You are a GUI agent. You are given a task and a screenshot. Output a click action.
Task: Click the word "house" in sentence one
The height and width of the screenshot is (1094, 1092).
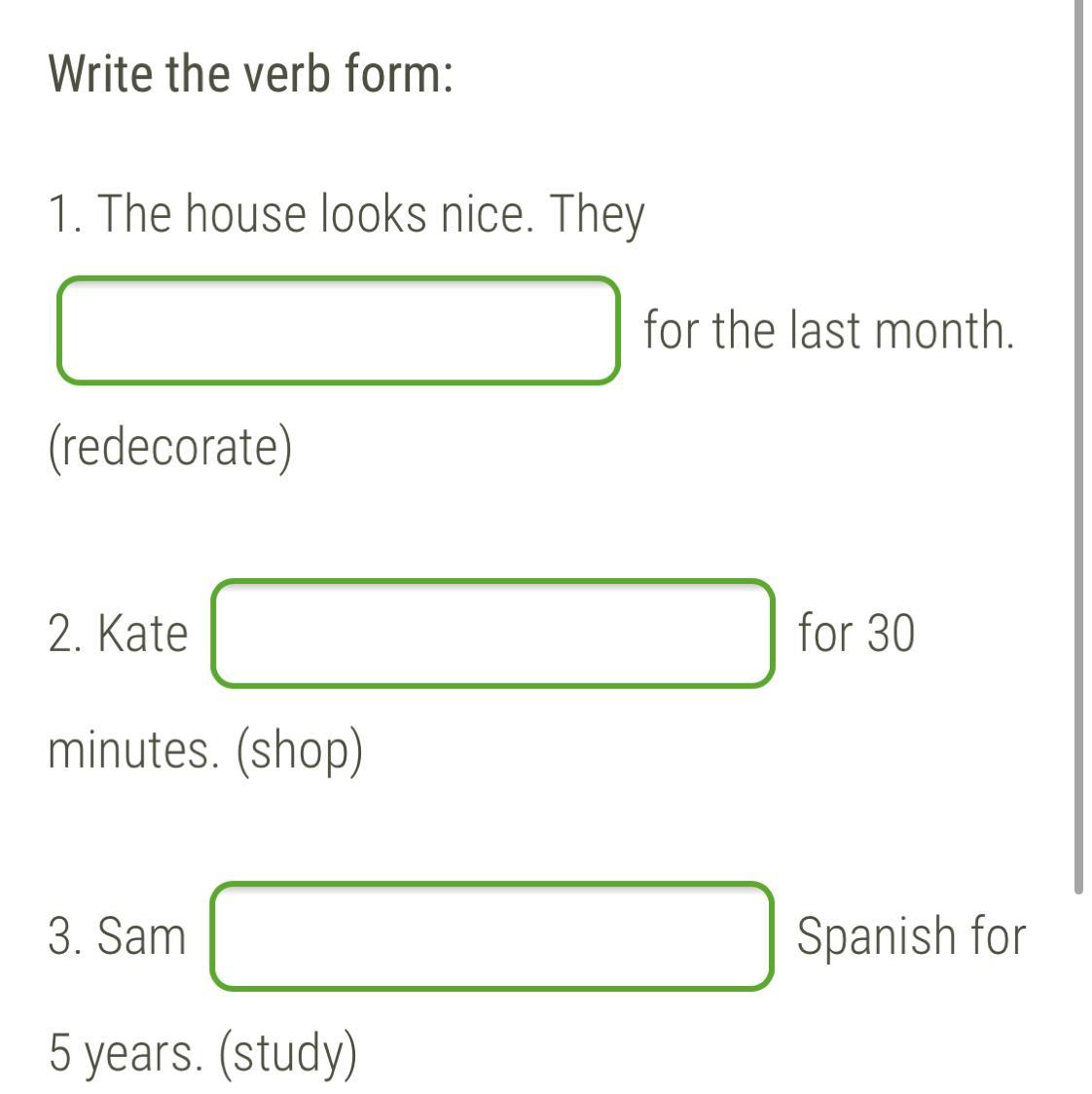(245, 213)
